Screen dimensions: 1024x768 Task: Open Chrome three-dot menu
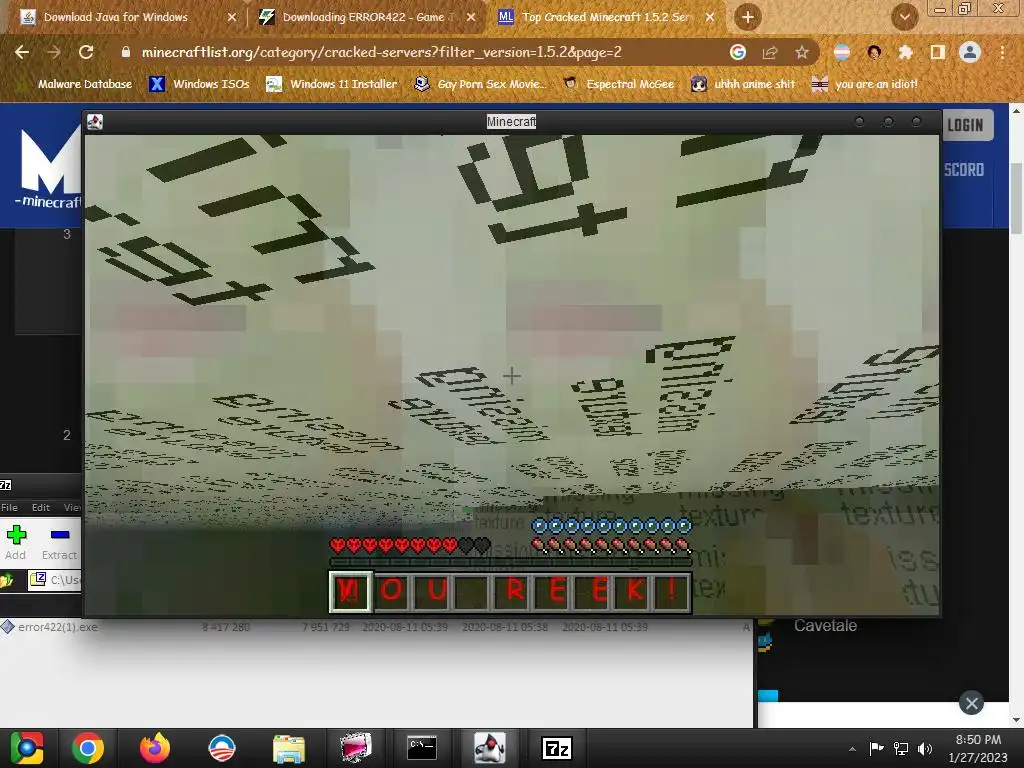[x=1002, y=52]
